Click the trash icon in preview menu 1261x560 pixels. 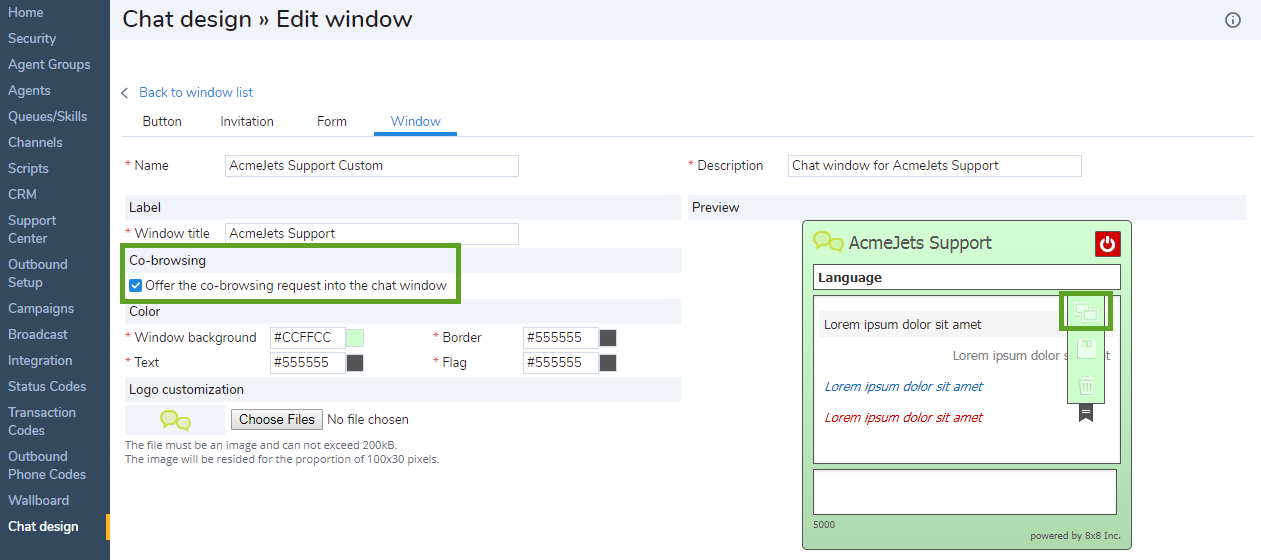pyautogui.click(x=1086, y=384)
